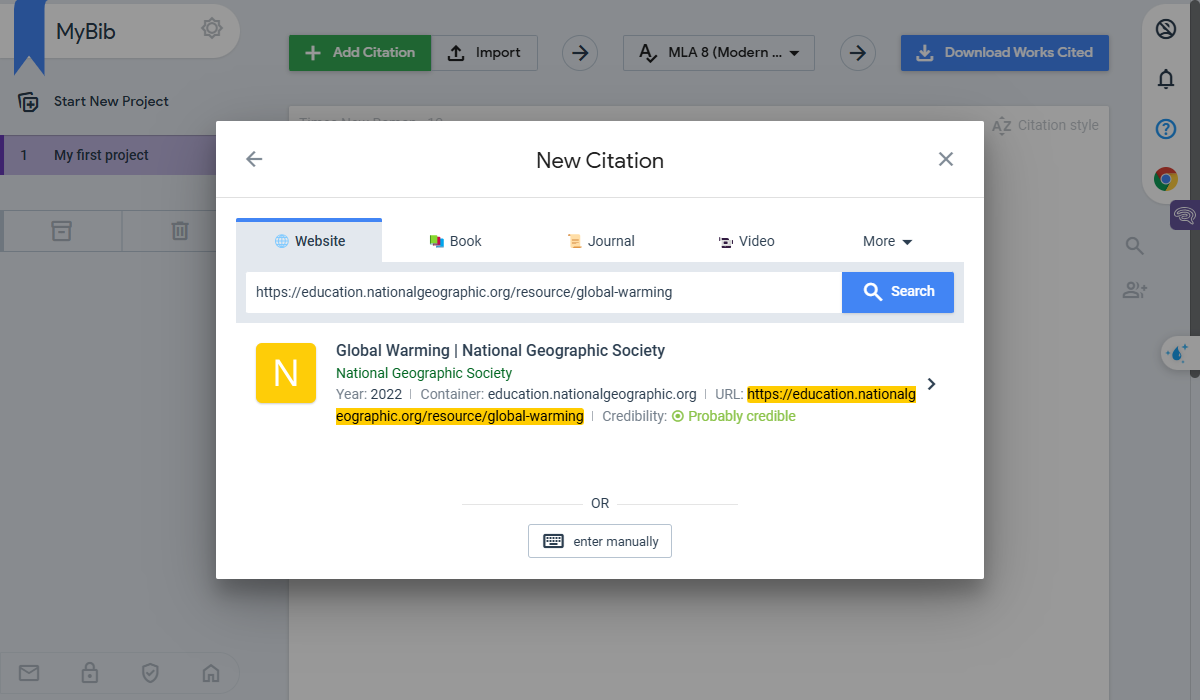
Task: Open MyBib settings gear icon
Action: coord(211,29)
